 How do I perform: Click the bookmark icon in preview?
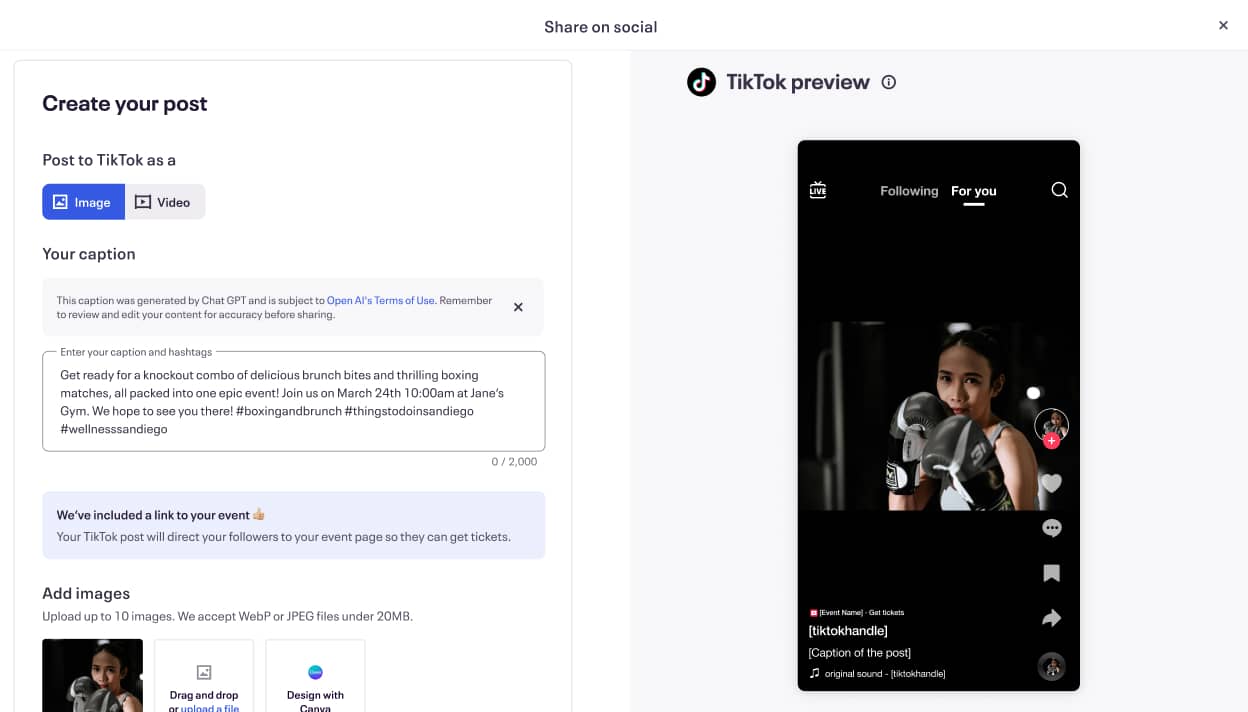(1051, 573)
